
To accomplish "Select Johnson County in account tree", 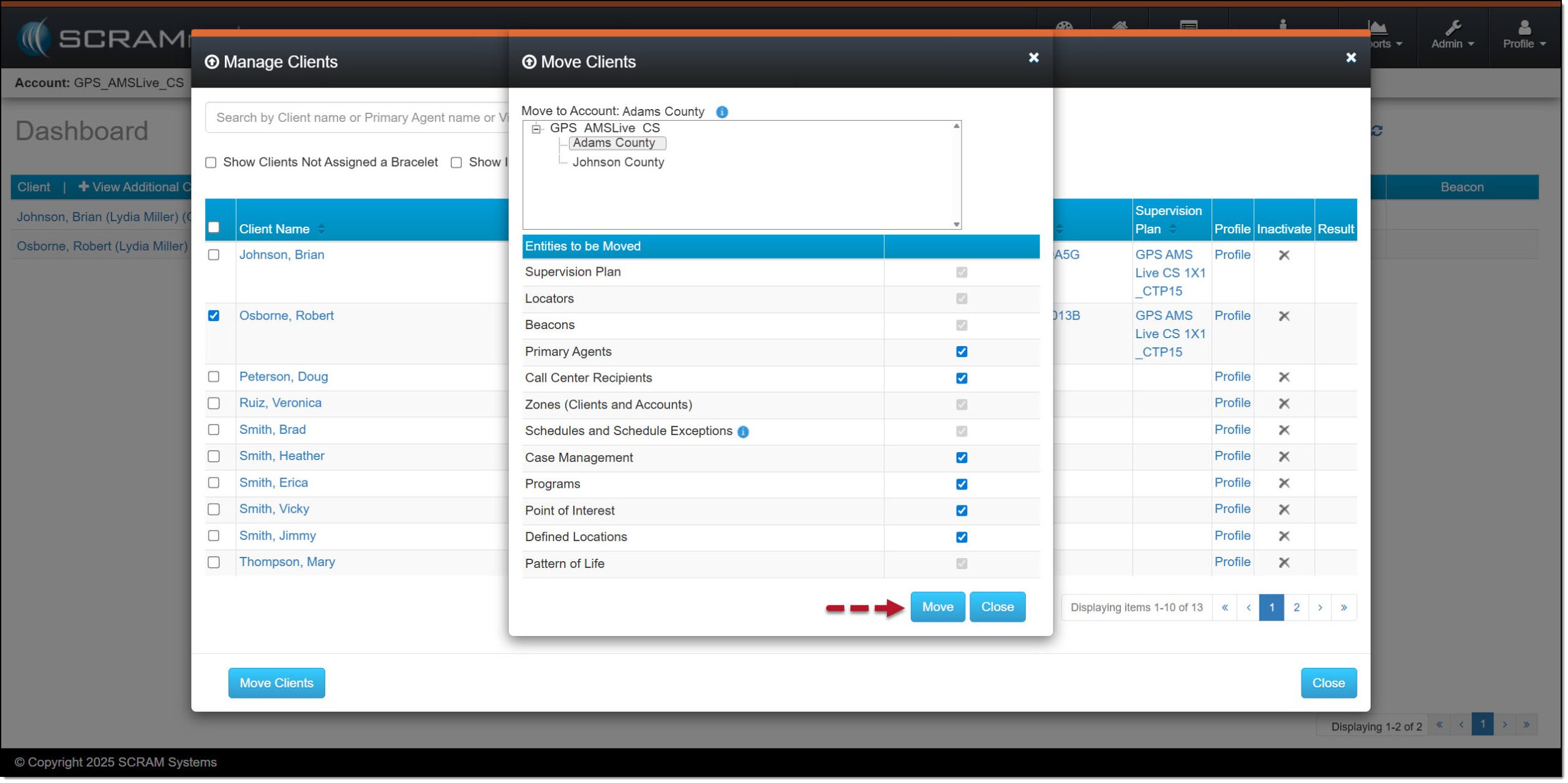I will pyautogui.click(x=617, y=162).
